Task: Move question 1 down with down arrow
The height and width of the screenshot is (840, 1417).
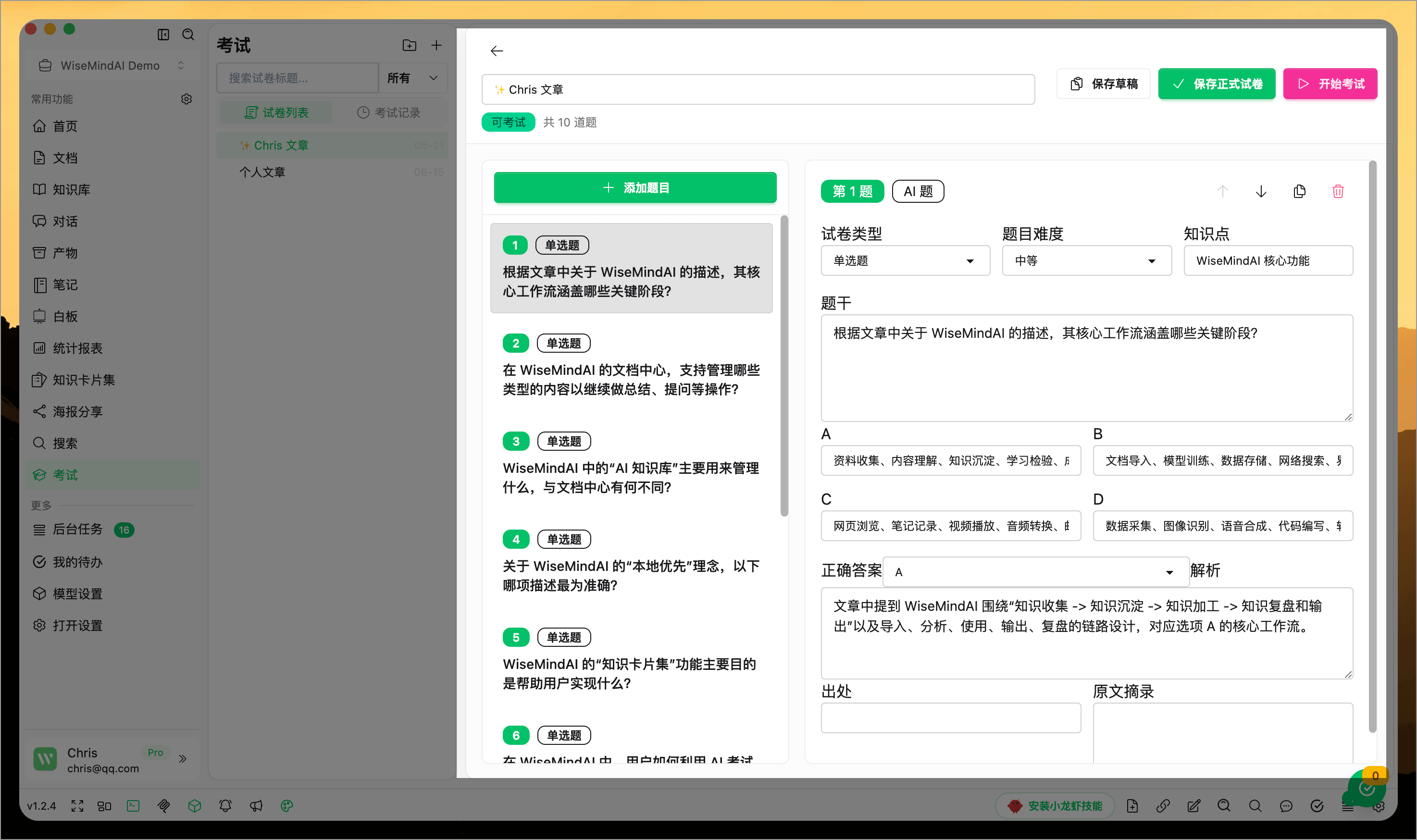Action: pyautogui.click(x=1261, y=191)
